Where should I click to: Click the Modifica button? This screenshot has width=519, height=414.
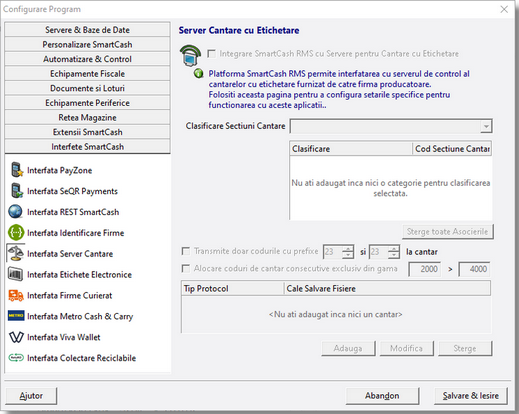tap(406, 348)
